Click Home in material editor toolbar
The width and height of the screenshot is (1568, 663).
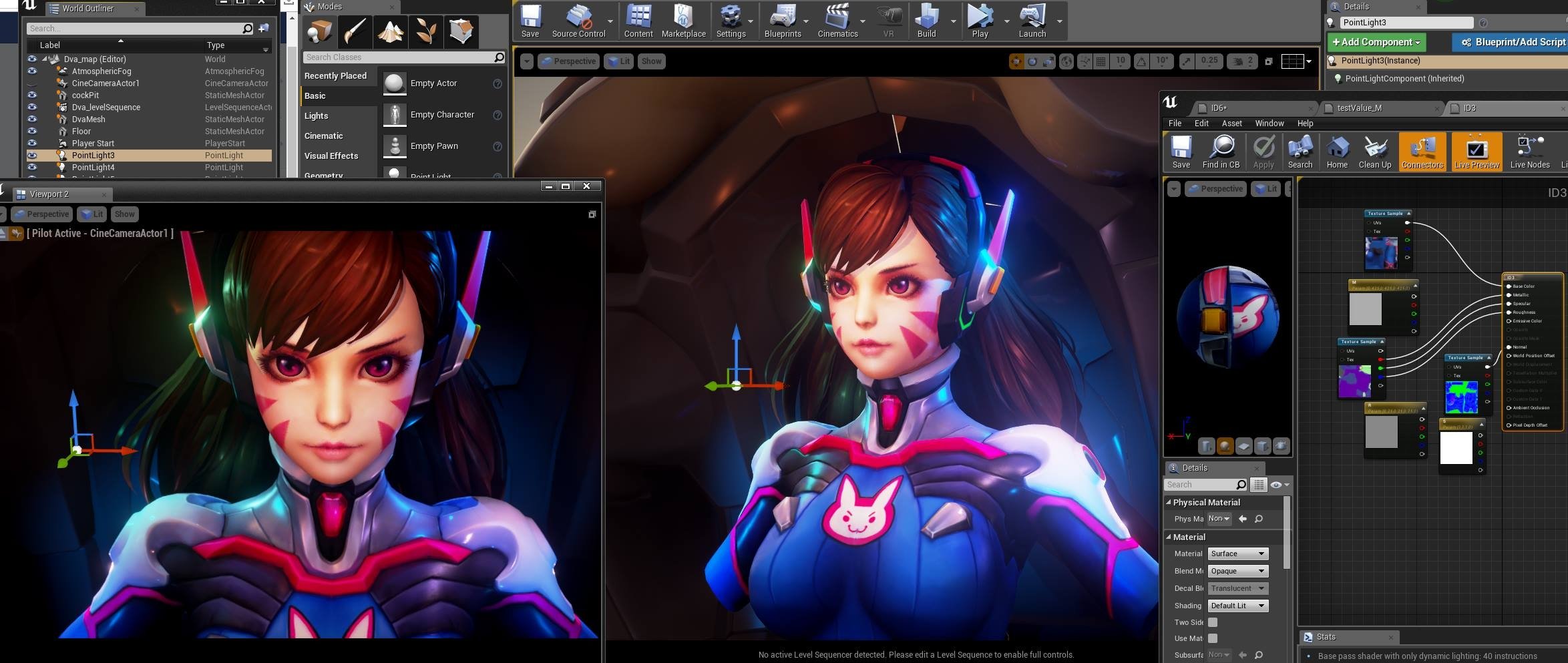coord(1337,152)
